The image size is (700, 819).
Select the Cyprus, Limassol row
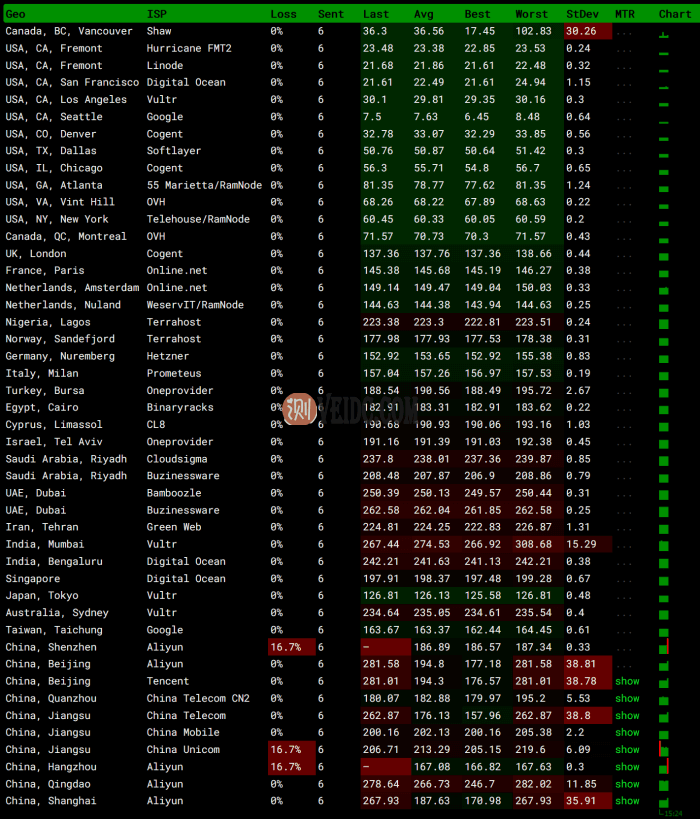[x=350, y=425]
